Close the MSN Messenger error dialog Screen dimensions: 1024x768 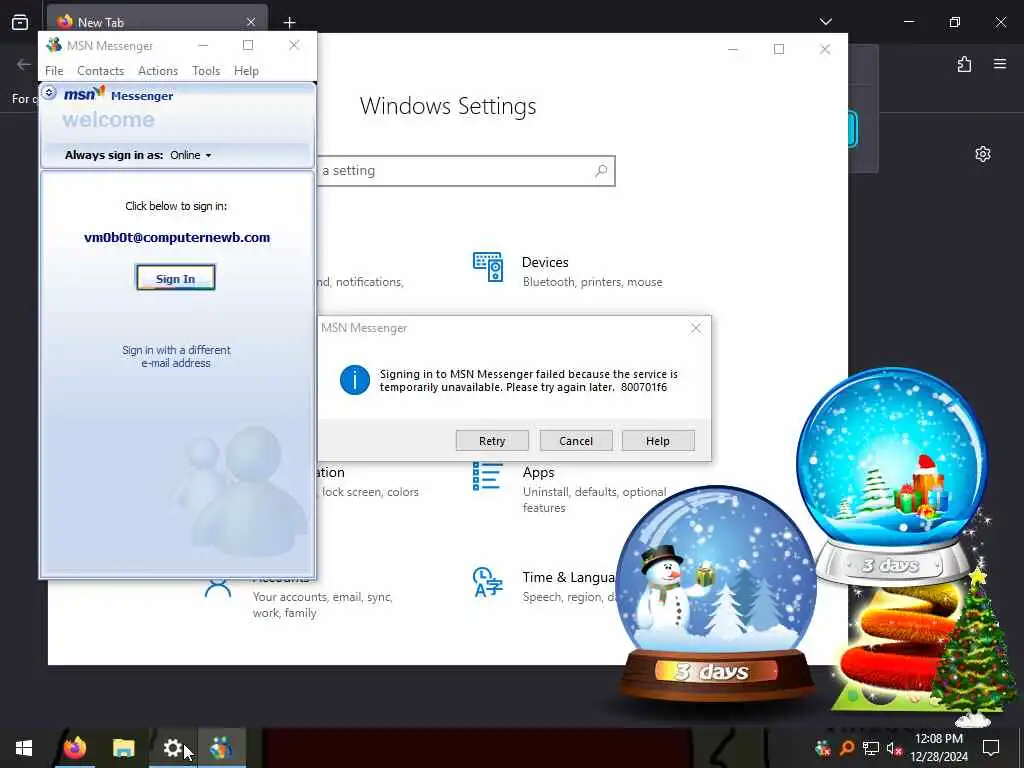point(696,328)
